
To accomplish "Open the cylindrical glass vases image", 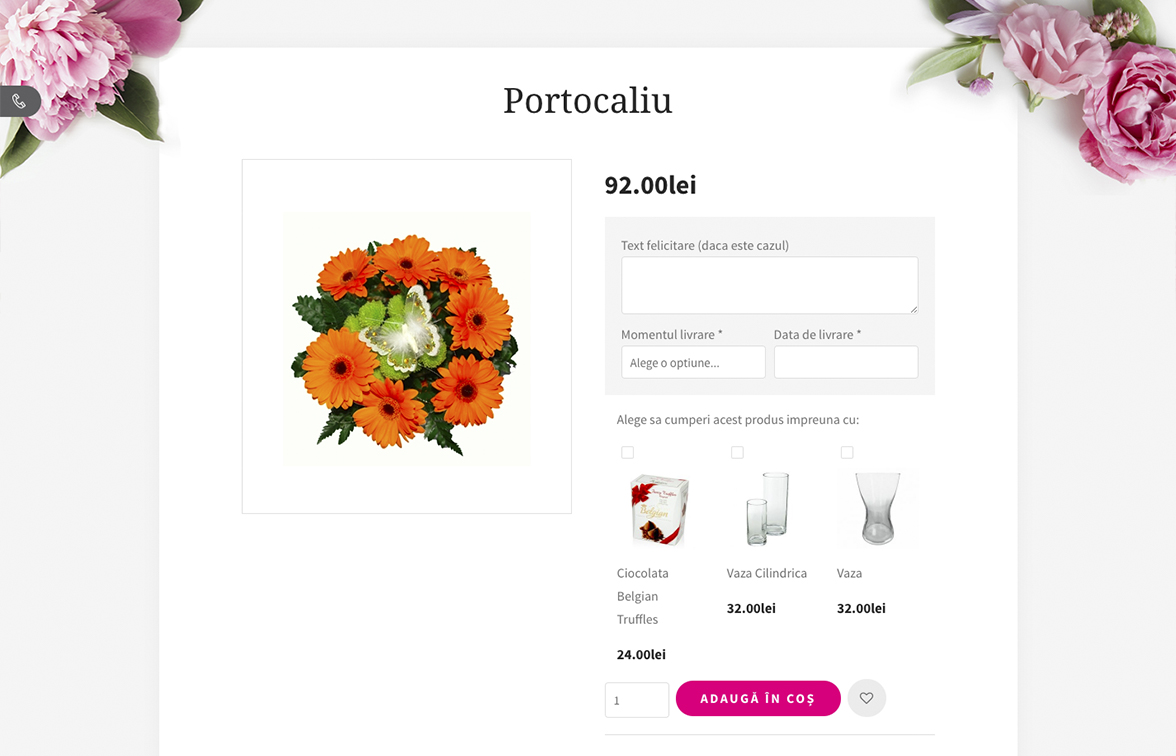I will click(x=768, y=508).
